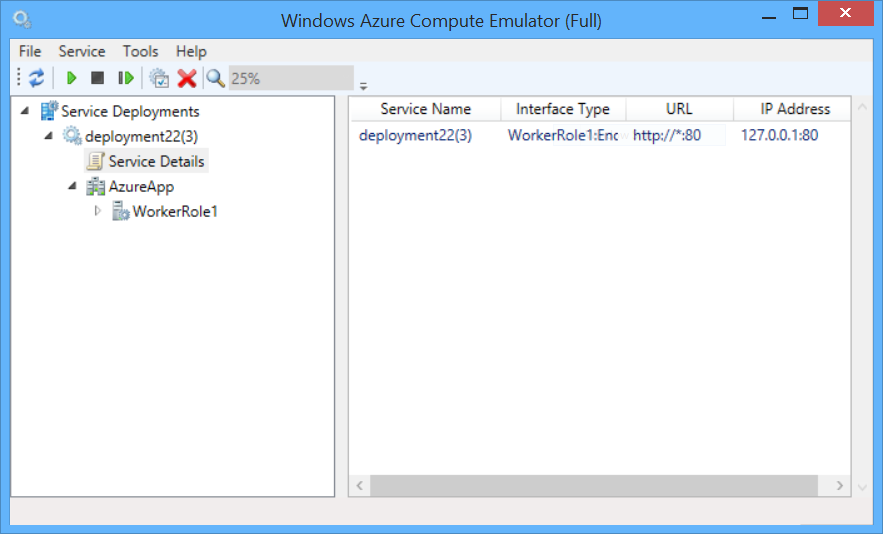Collapse the deployment22(3) node arrow
The height and width of the screenshot is (534, 883).
pos(49,136)
